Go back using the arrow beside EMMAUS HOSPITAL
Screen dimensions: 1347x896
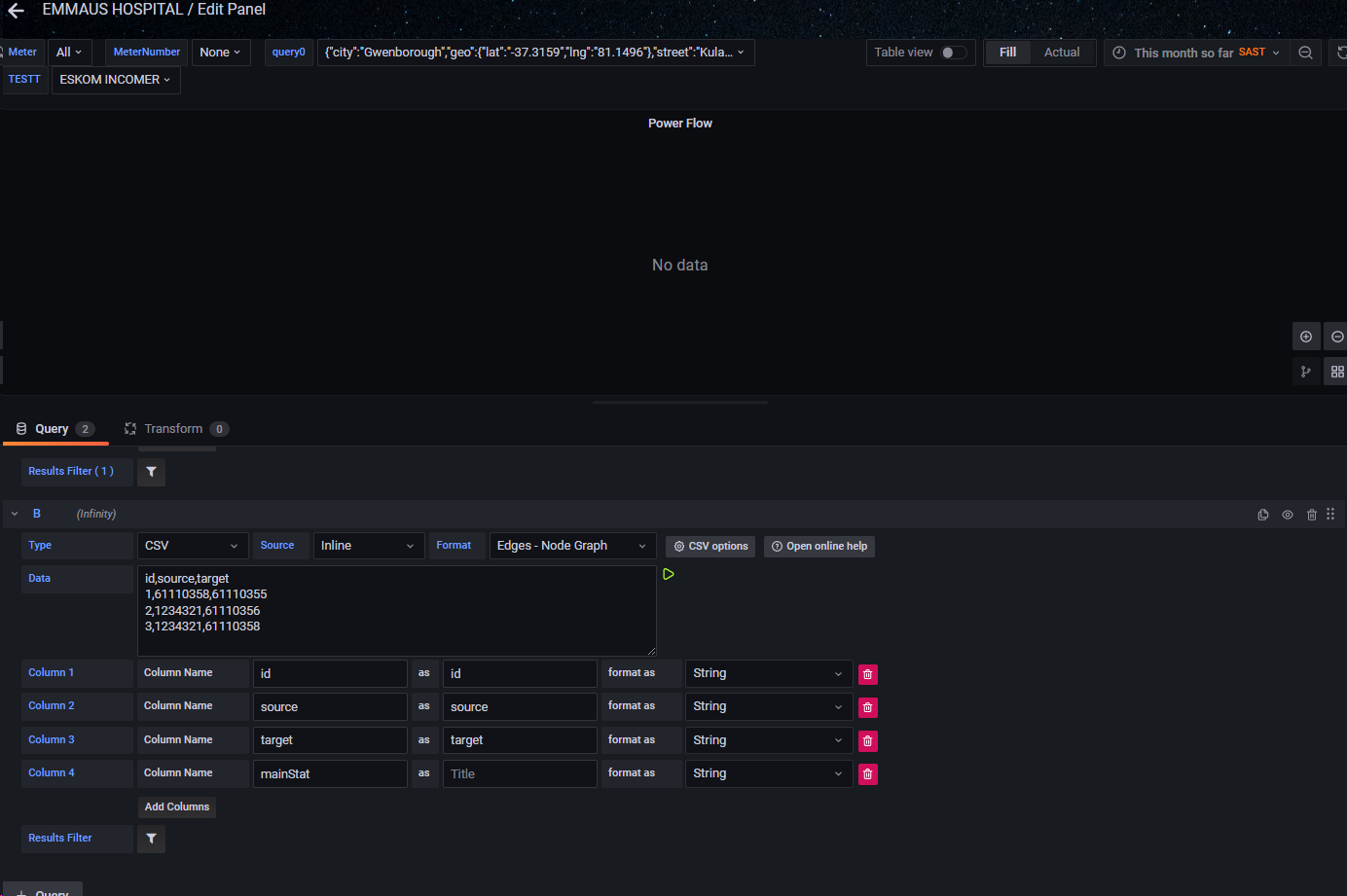coord(16,11)
